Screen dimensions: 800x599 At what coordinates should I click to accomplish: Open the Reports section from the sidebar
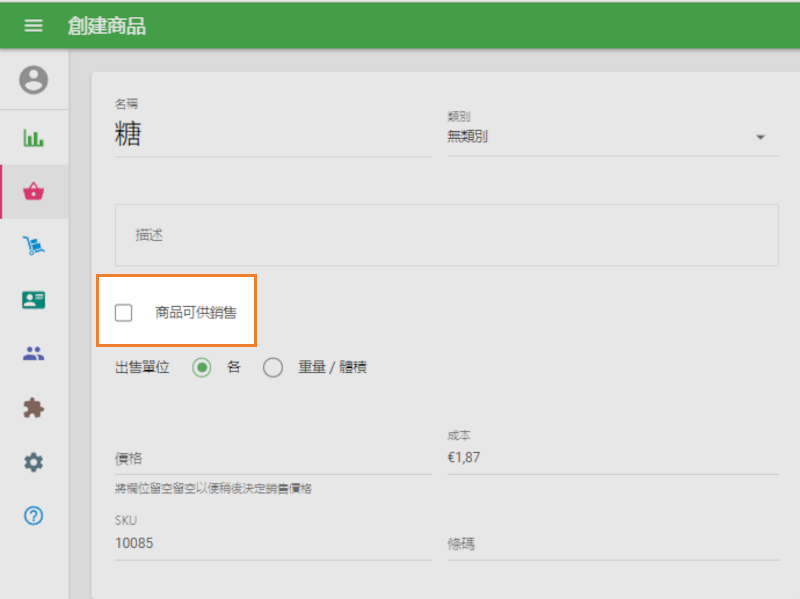[33, 137]
